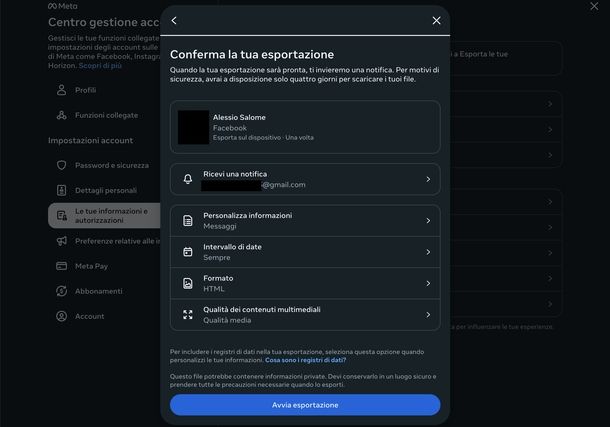Click the bell icon next to Ricevi una notifica

(188, 179)
